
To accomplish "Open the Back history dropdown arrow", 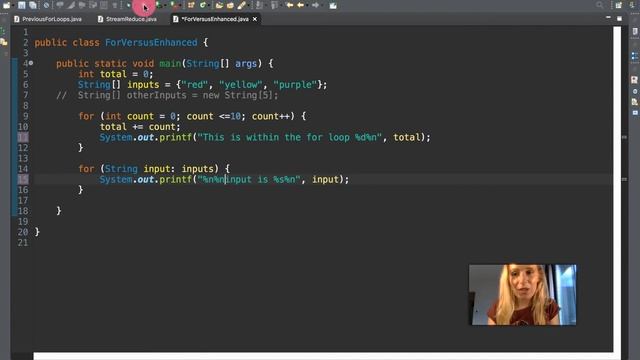I will pos(307,5).
